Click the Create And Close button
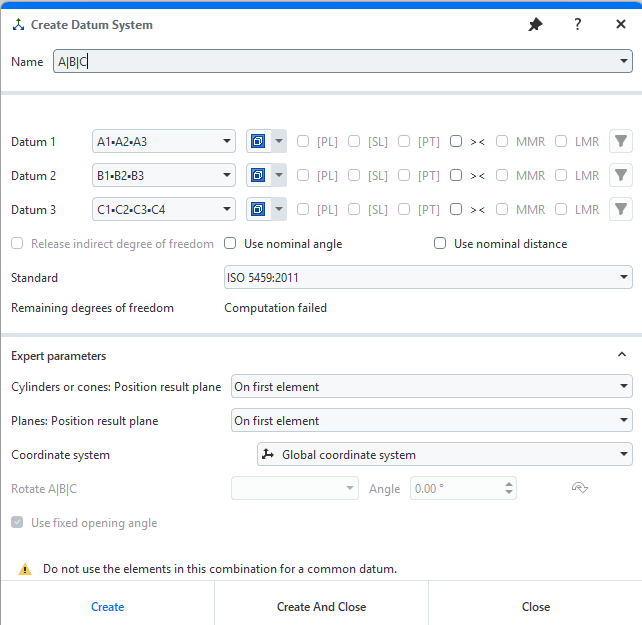642x625 pixels. coord(321,607)
